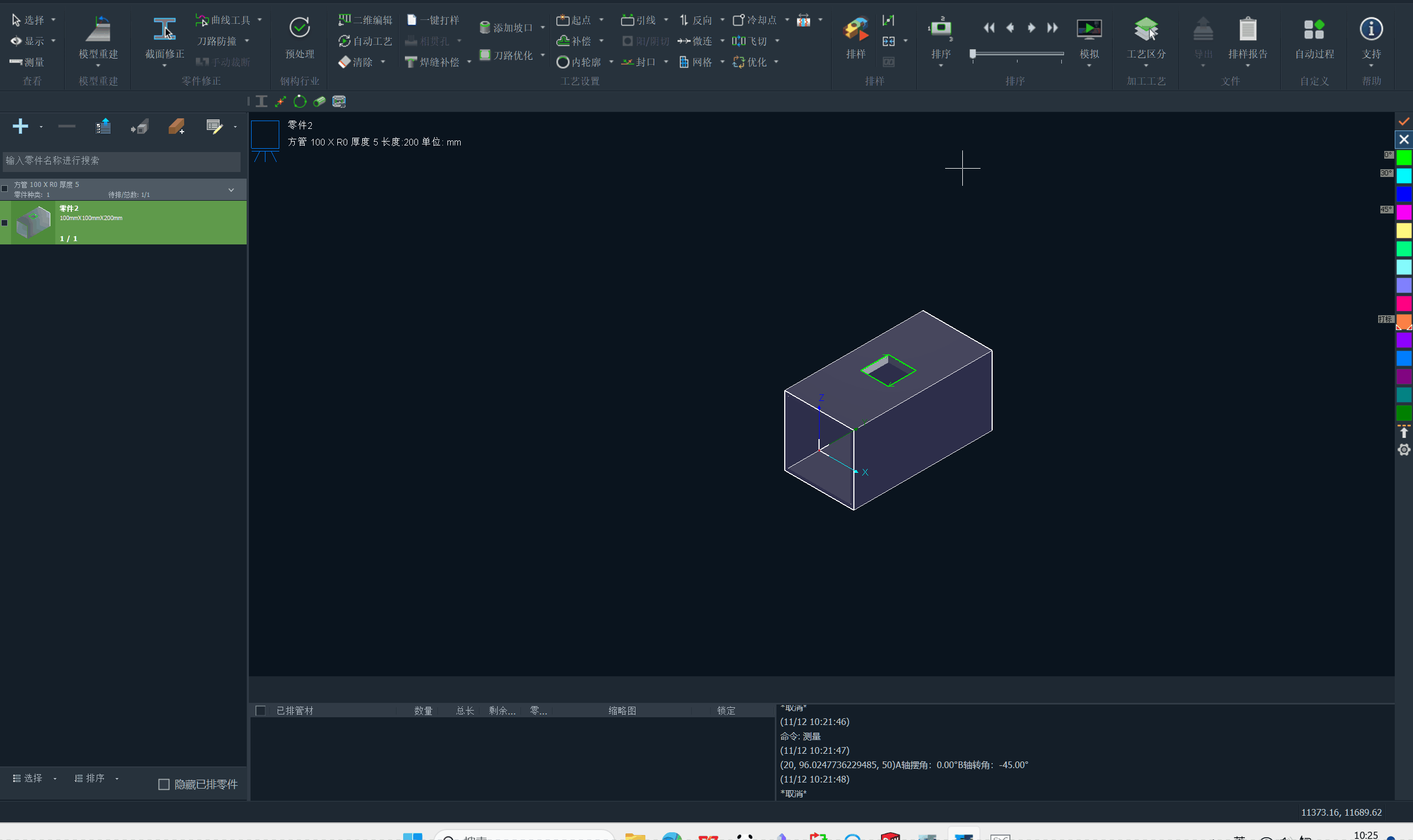Run the 预处理 preprocess checkmark tool
The image size is (1413, 840).
[x=300, y=28]
